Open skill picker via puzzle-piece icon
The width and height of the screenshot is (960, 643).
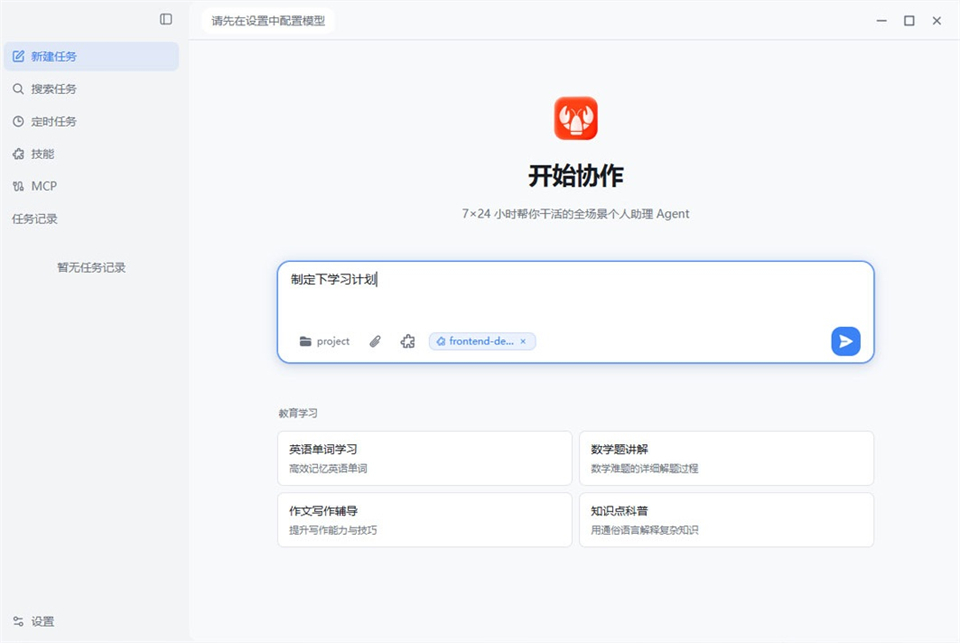tap(407, 341)
